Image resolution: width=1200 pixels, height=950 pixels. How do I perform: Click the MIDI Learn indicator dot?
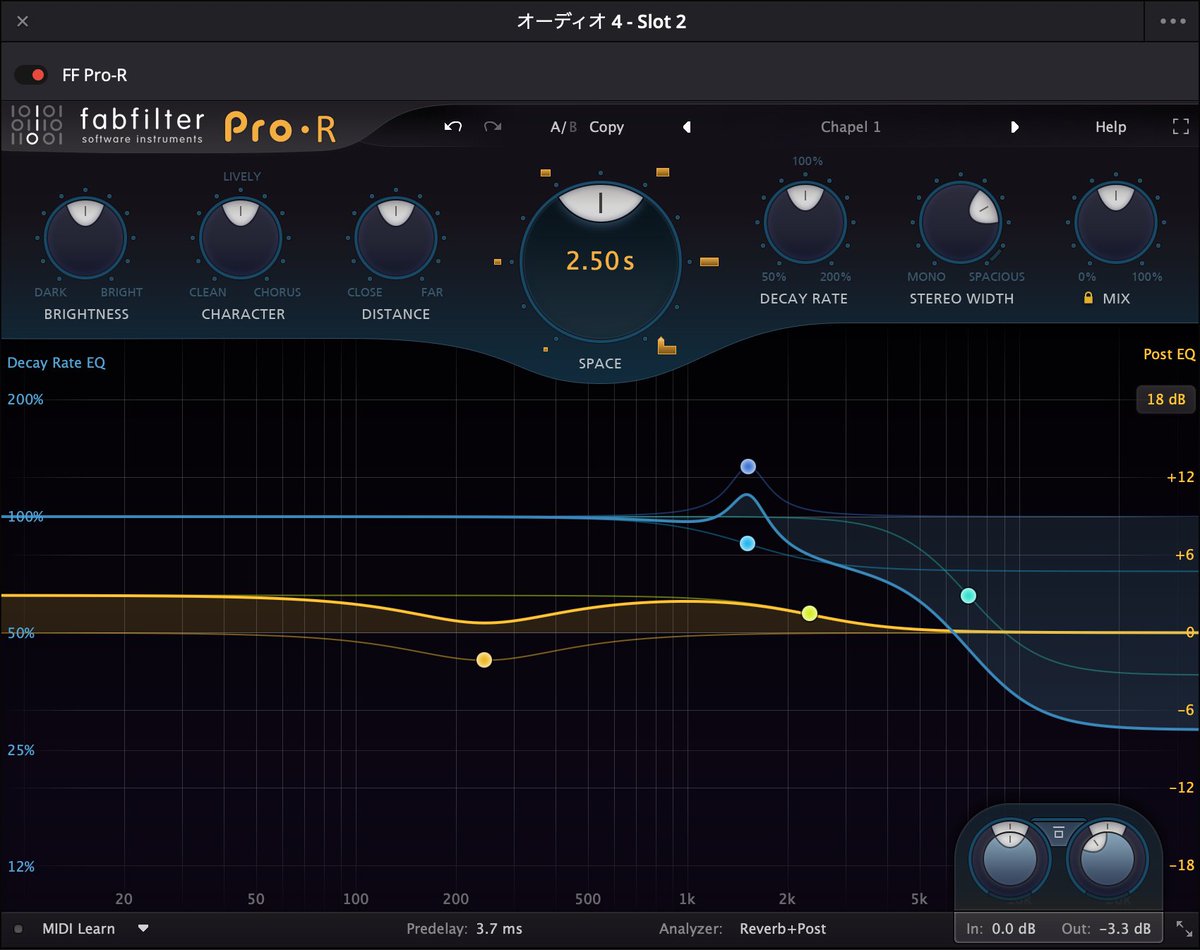[18, 929]
